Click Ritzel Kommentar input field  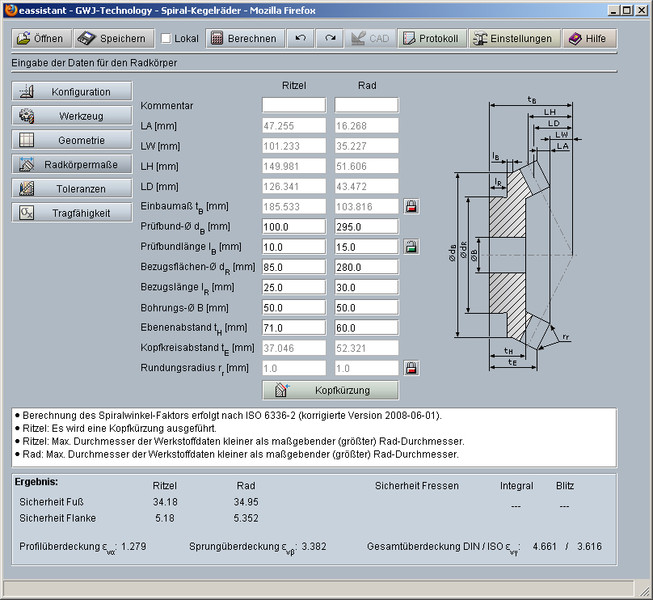click(294, 105)
